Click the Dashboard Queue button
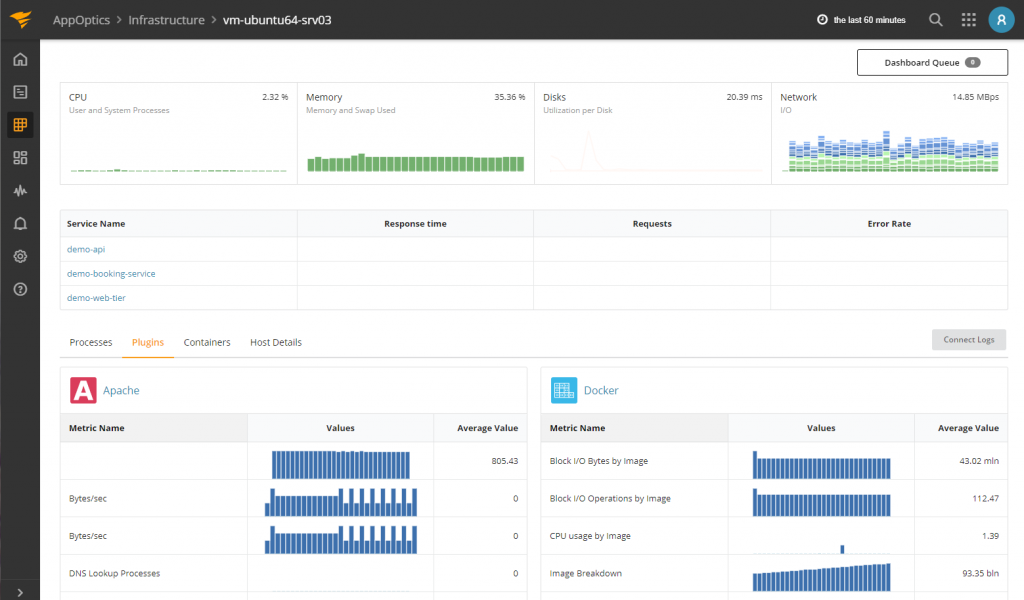 pyautogui.click(x=931, y=63)
